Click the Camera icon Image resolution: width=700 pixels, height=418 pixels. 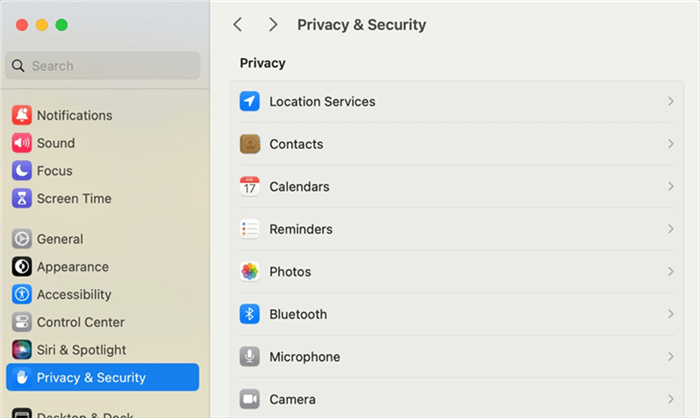tap(250, 399)
